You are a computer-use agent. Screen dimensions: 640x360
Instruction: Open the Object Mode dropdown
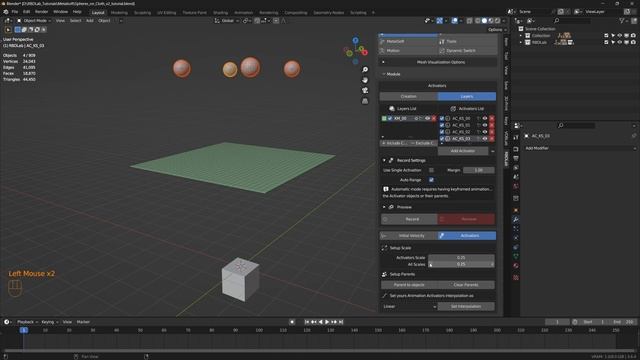pos(34,20)
